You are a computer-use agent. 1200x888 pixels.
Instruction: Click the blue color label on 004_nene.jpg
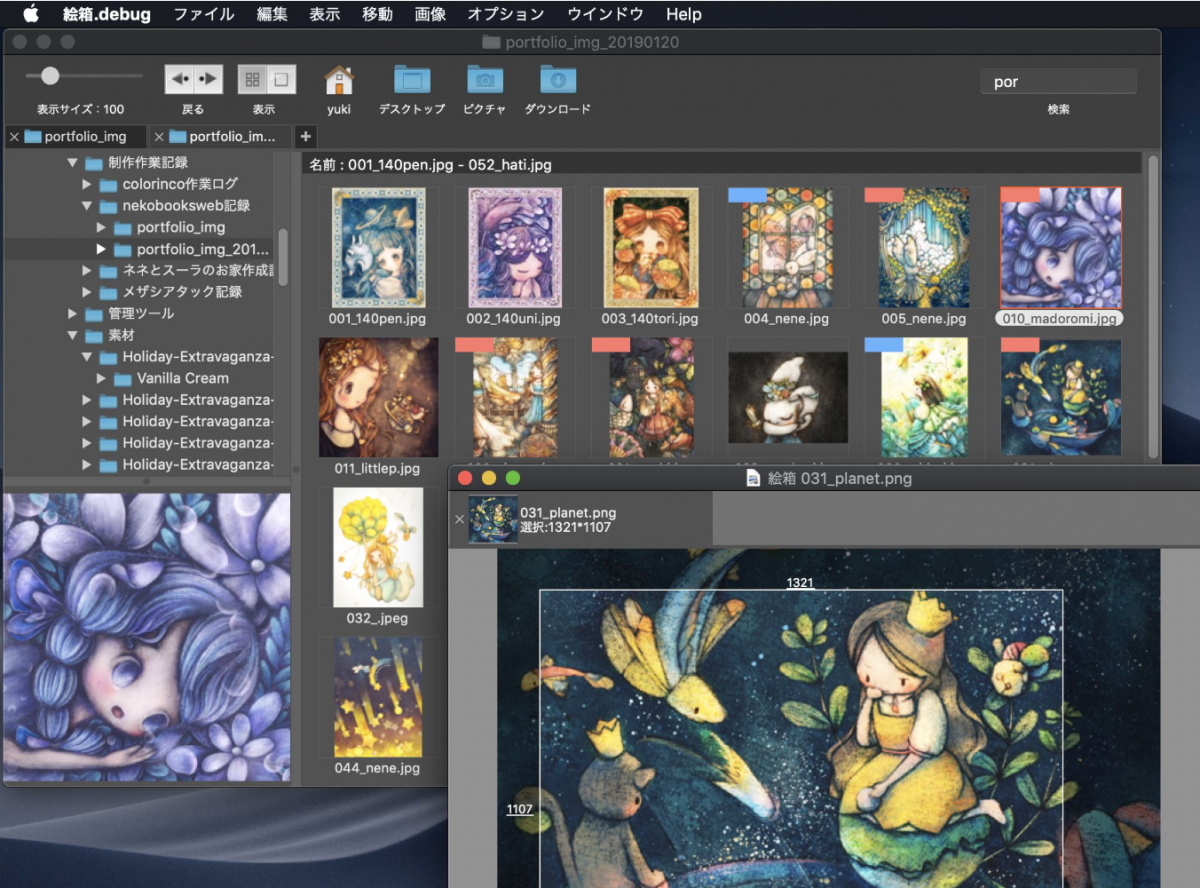pyautogui.click(x=747, y=195)
